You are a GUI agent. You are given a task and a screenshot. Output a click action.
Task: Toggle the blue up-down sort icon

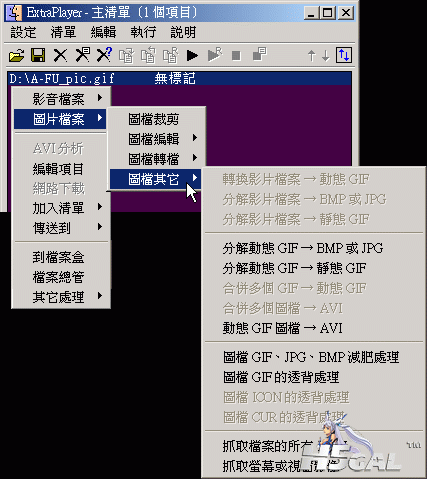(344, 55)
